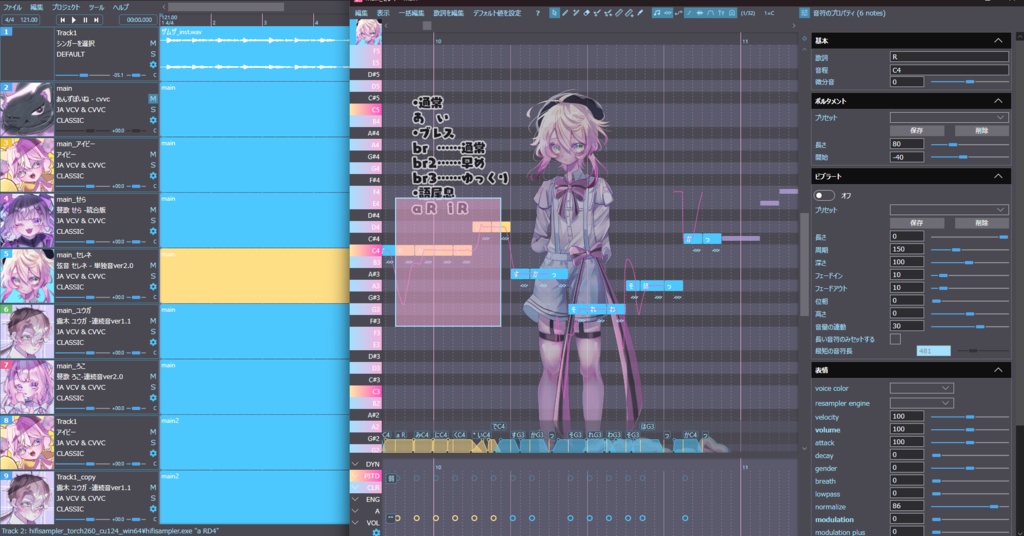Screen dimensions: 1024x536
Task: Jump playback to the end
Action: (96, 20)
